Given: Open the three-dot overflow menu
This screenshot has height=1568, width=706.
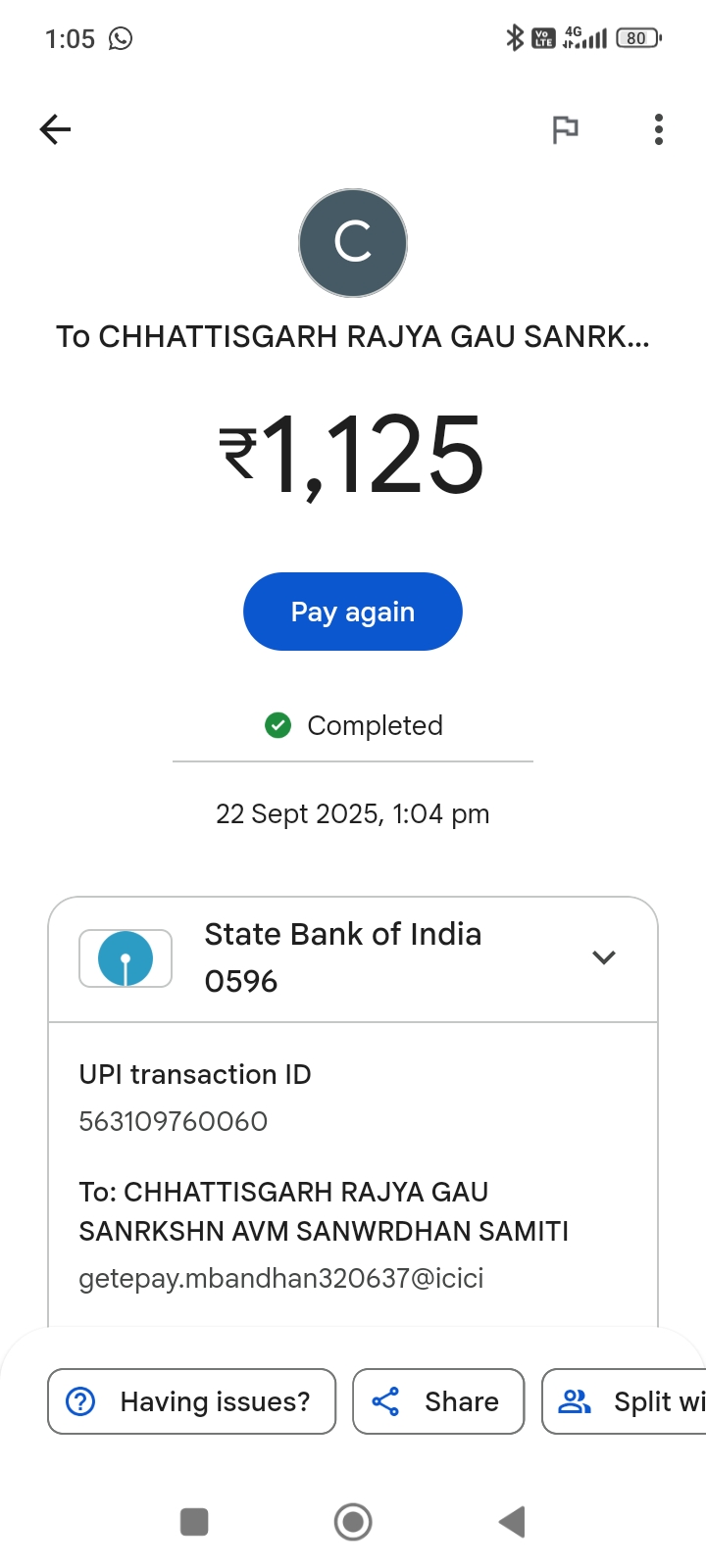Looking at the screenshot, I should 659,129.
